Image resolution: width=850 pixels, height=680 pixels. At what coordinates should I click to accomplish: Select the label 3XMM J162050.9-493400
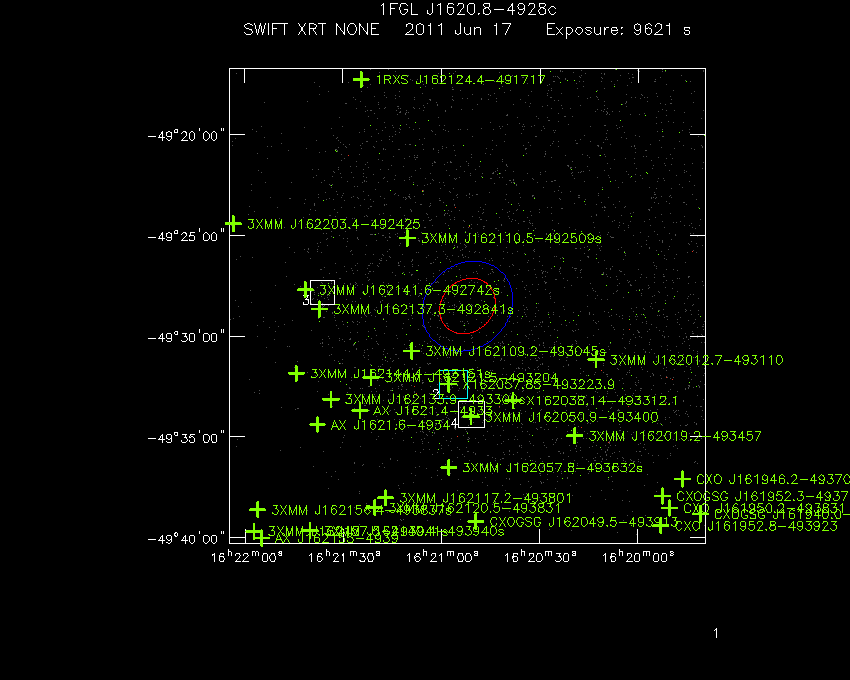coord(571,418)
